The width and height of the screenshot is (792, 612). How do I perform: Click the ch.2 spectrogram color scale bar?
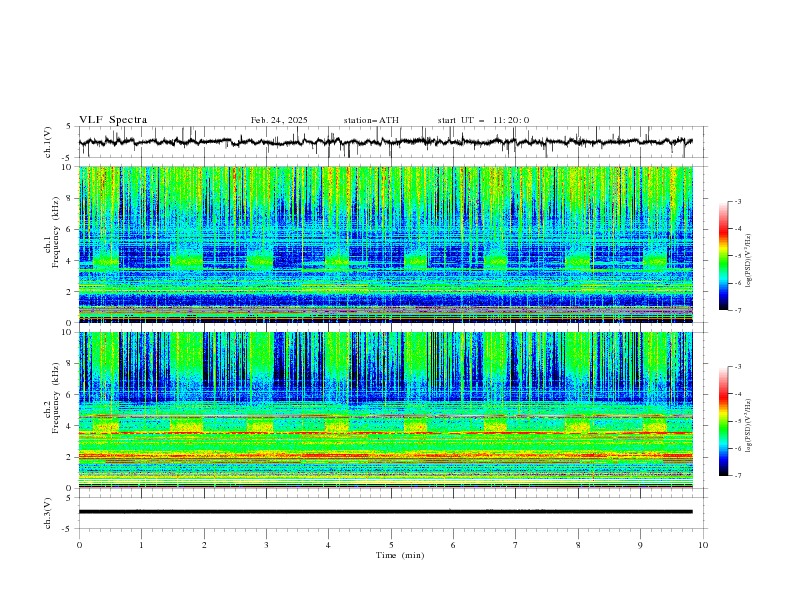click(x=724, y=421)
